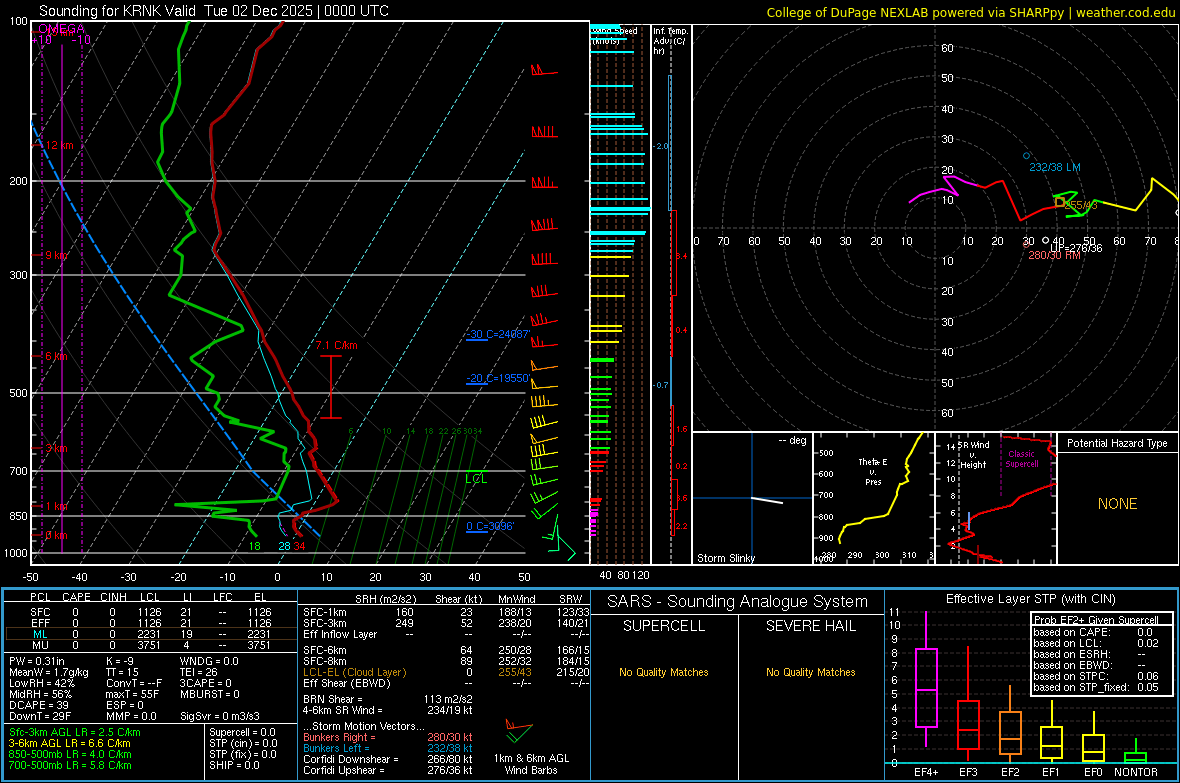Click the 'Effective Layer STP (with CIN)' title

[1030, 599]
